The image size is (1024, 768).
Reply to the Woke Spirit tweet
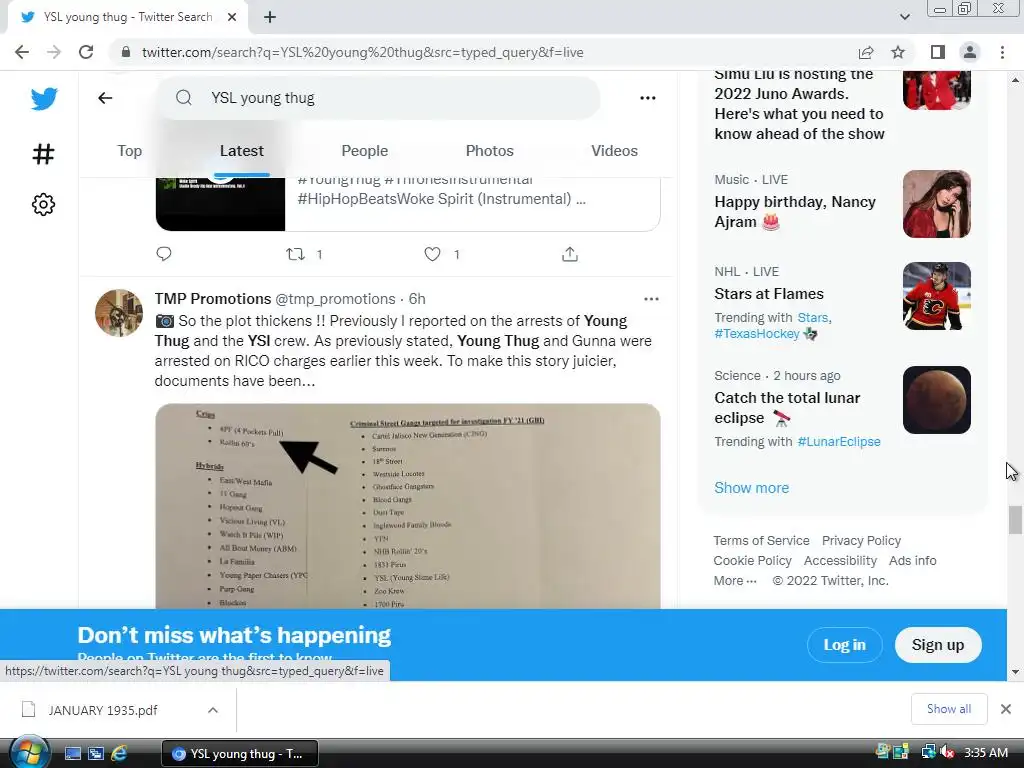pyautogui.click(x=164, y=253)
